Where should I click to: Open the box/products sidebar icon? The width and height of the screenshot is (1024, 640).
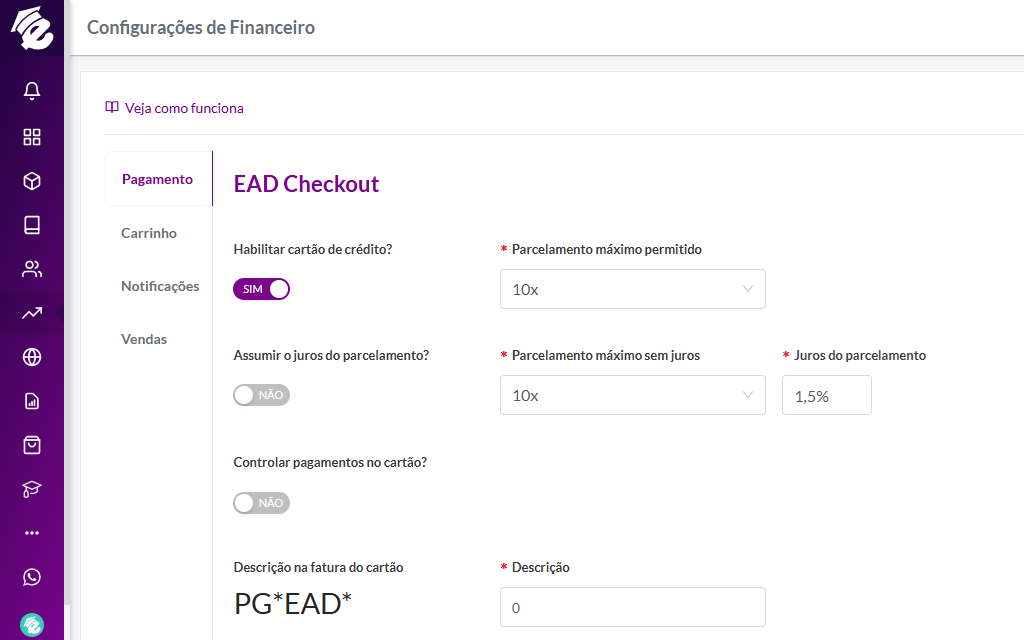point(32,181)
